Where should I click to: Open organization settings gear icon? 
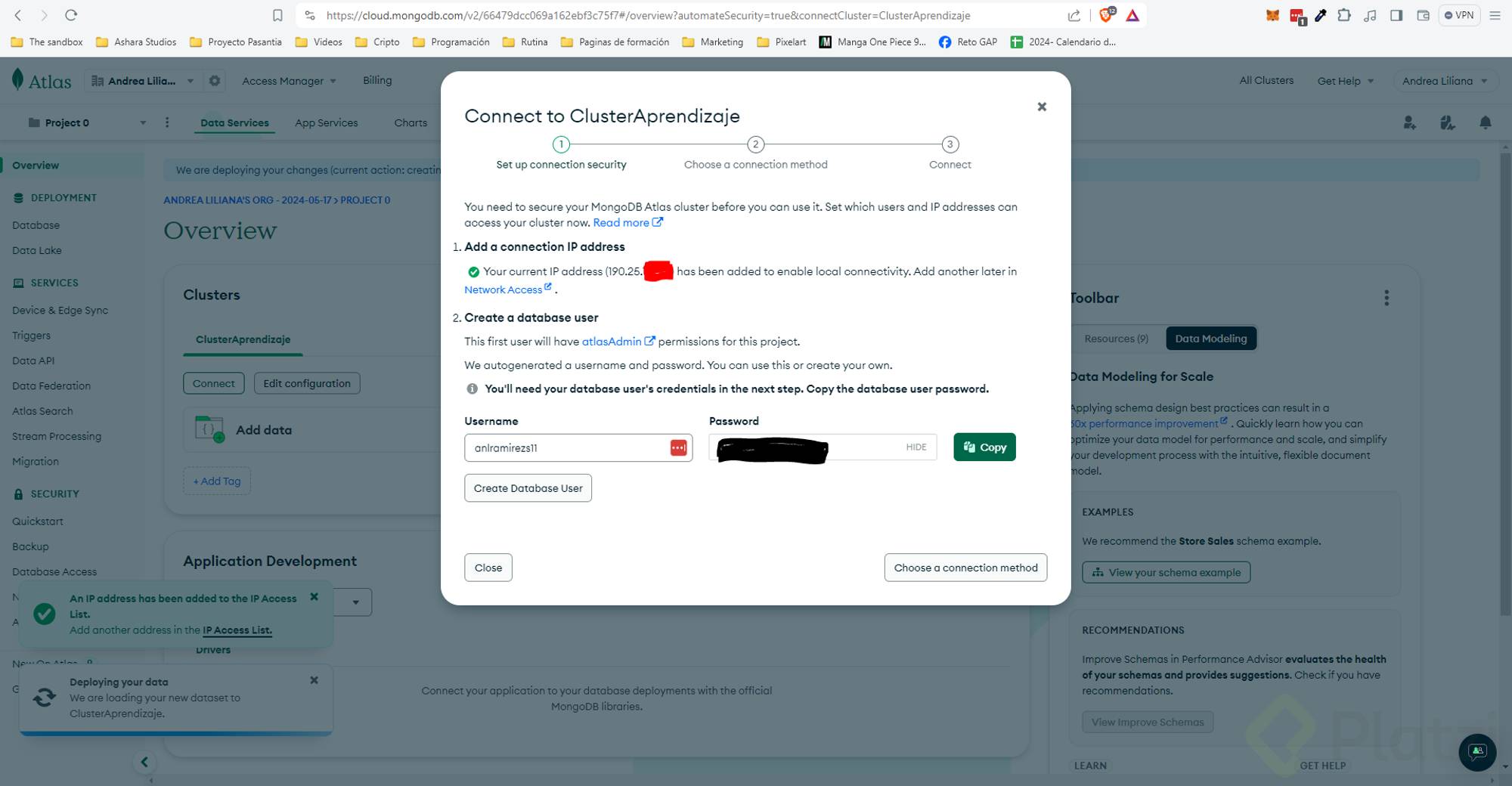click(215, 81)
